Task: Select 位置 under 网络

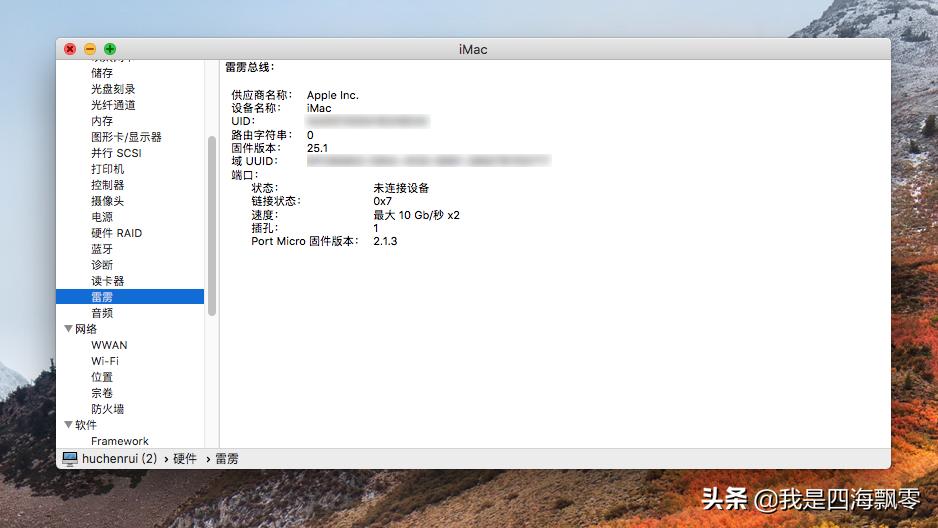Action: point(102,377)
